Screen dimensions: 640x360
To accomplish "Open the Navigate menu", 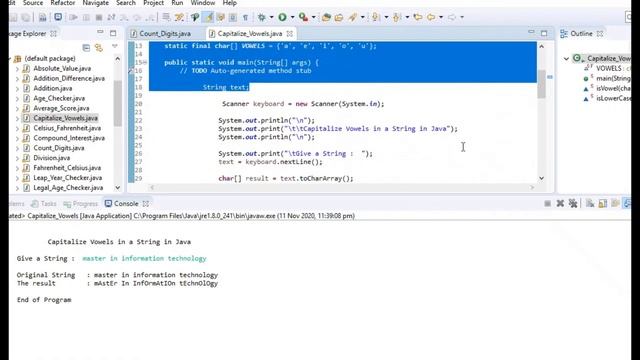I will [96, 3].
